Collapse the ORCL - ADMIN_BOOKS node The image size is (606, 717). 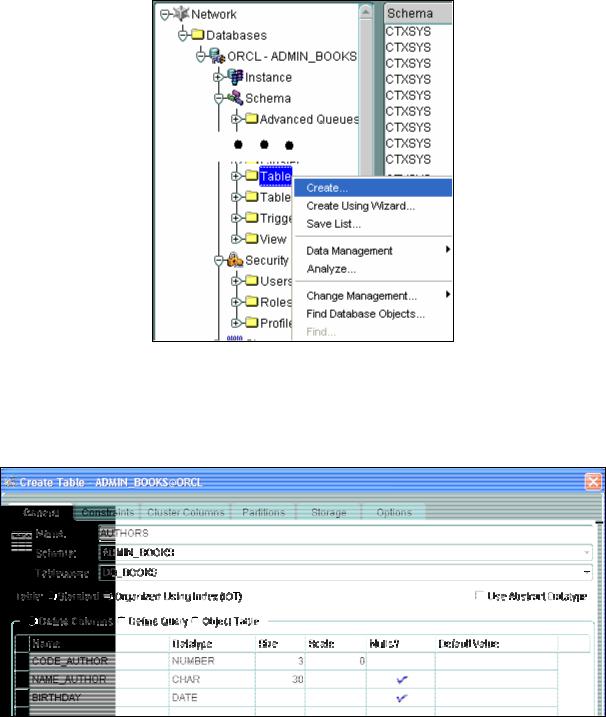[200, 56]
